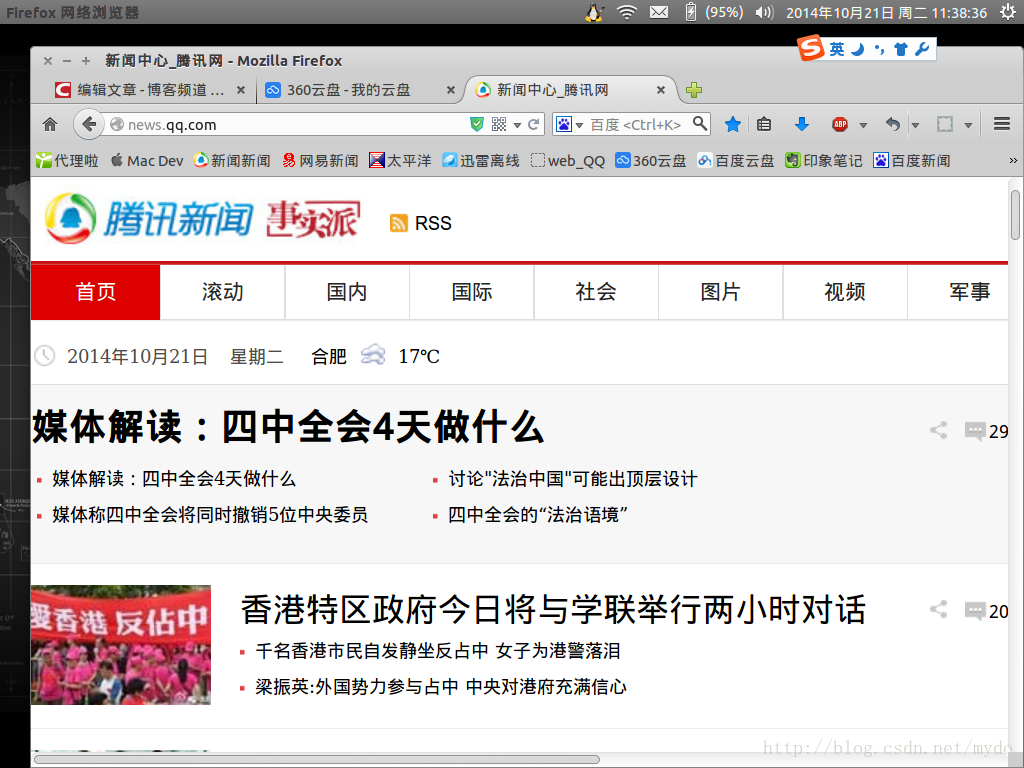Screen dimensions: 1024x768
Task: Click the Hong Kong protest thumbnail image
Action: pos(121,645)
